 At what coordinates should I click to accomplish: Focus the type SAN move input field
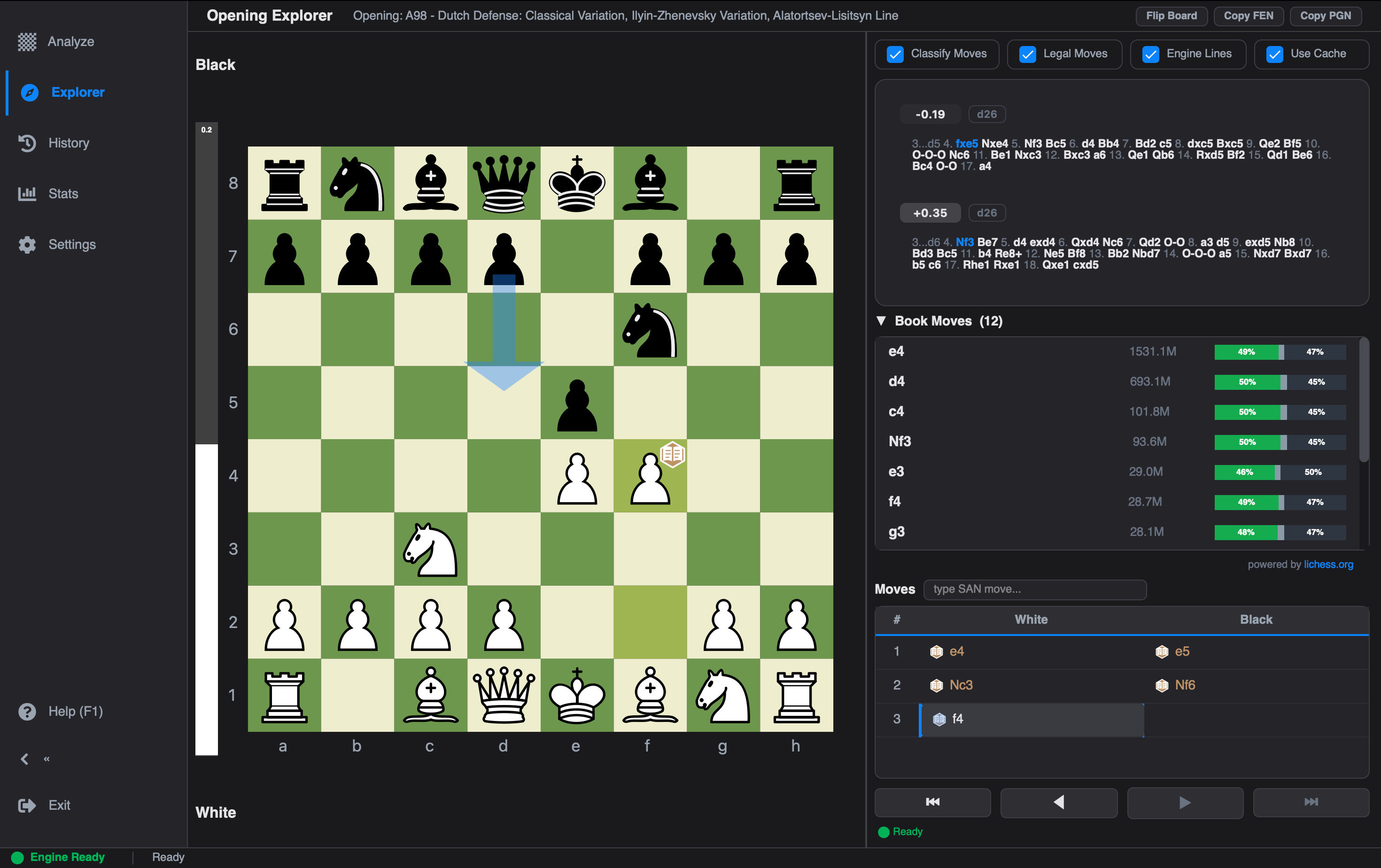point(1035,589)
